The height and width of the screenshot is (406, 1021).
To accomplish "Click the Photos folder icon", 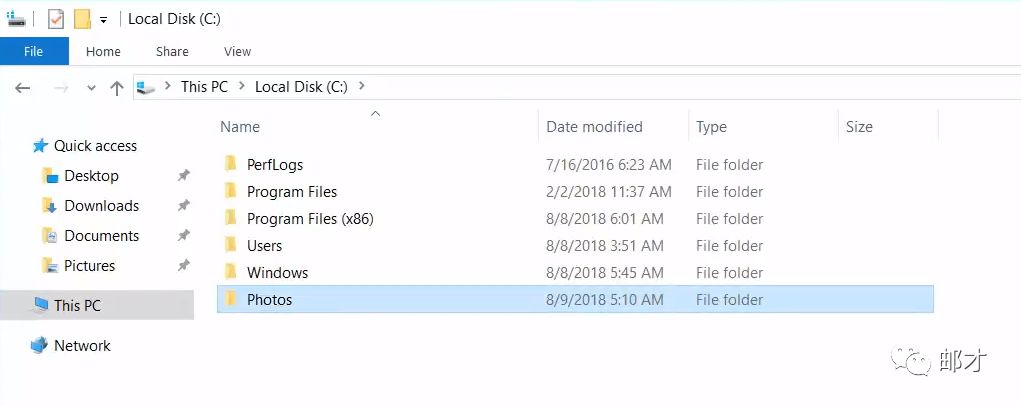I will (231, 299).
